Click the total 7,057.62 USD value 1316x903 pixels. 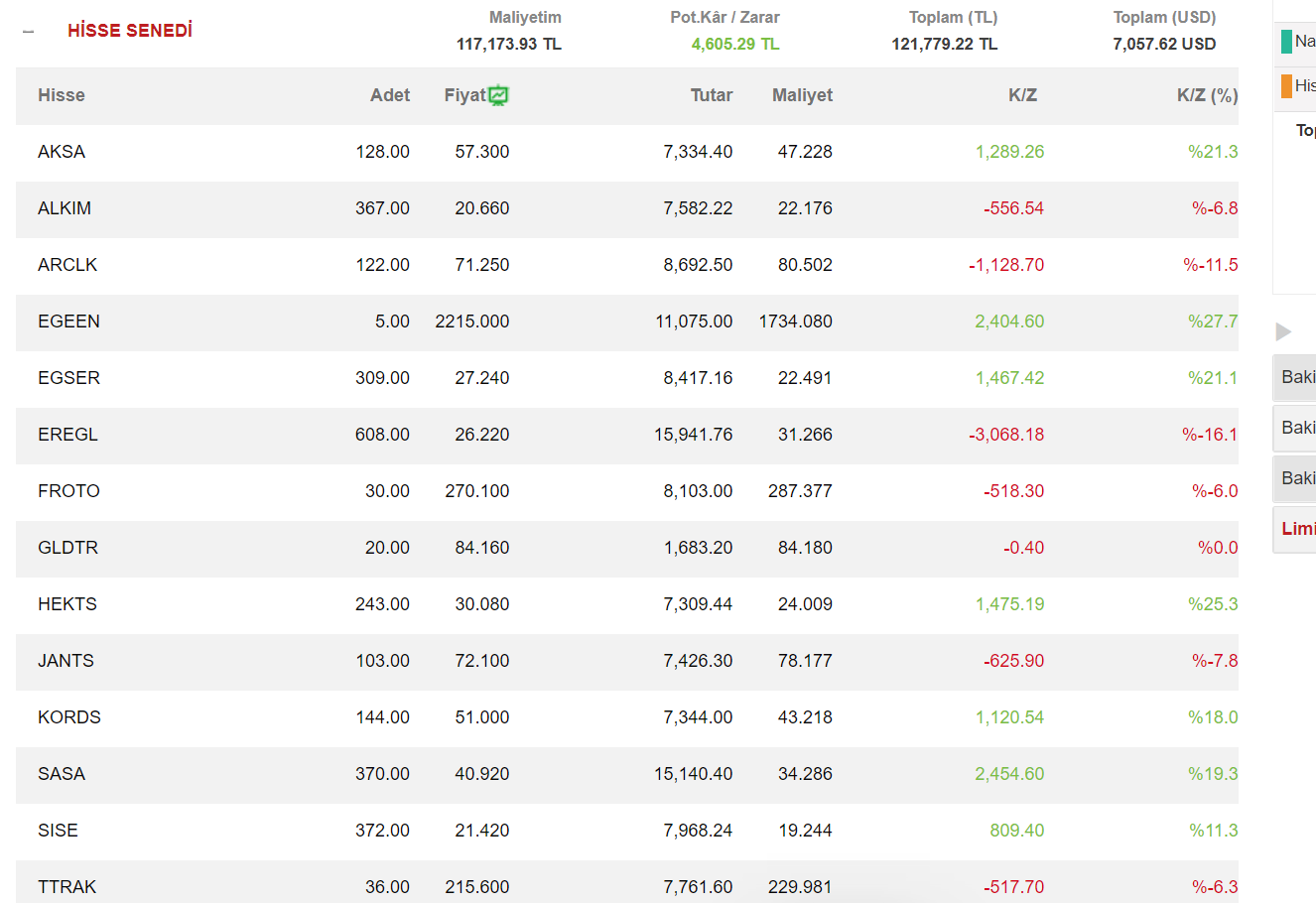pyautogui.click(x=1164, y=45)
